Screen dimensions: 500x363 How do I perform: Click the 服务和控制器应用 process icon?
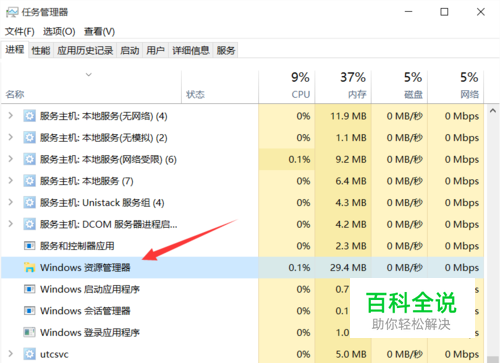(x=29, y=246)
